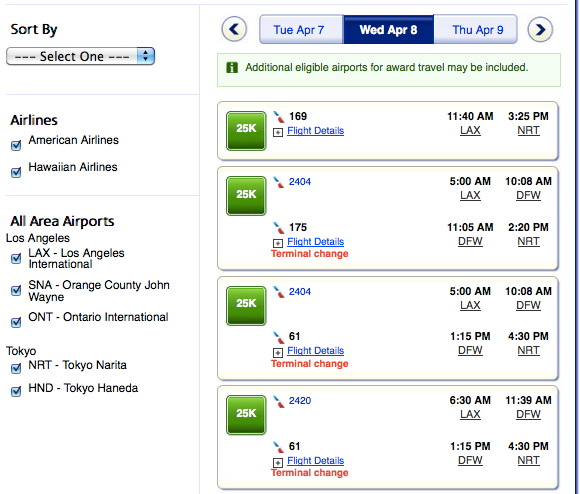Select the 25K award for flight 169
The height and width of the screenshot is (494, 580).
coord(246,131)
